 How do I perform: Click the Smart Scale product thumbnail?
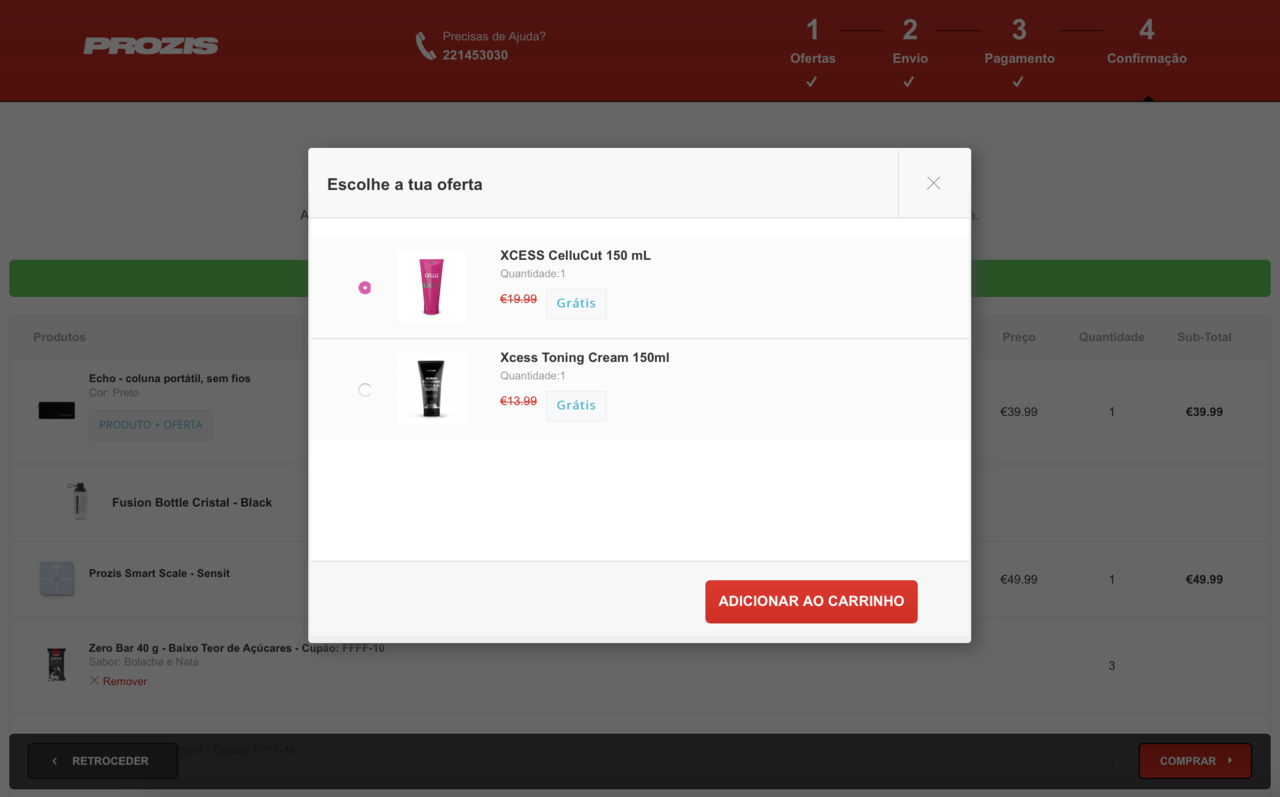57,579
